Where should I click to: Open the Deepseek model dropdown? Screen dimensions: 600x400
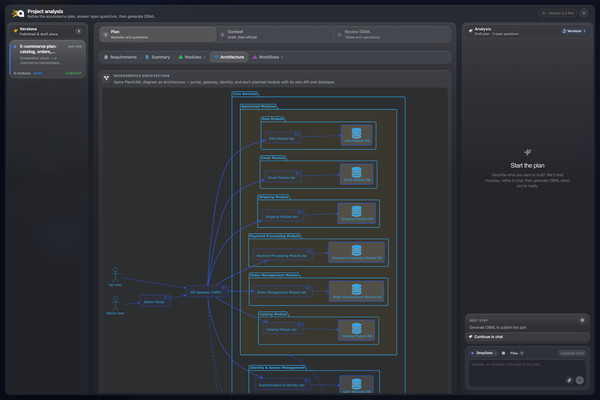click(x=483, y=353)
